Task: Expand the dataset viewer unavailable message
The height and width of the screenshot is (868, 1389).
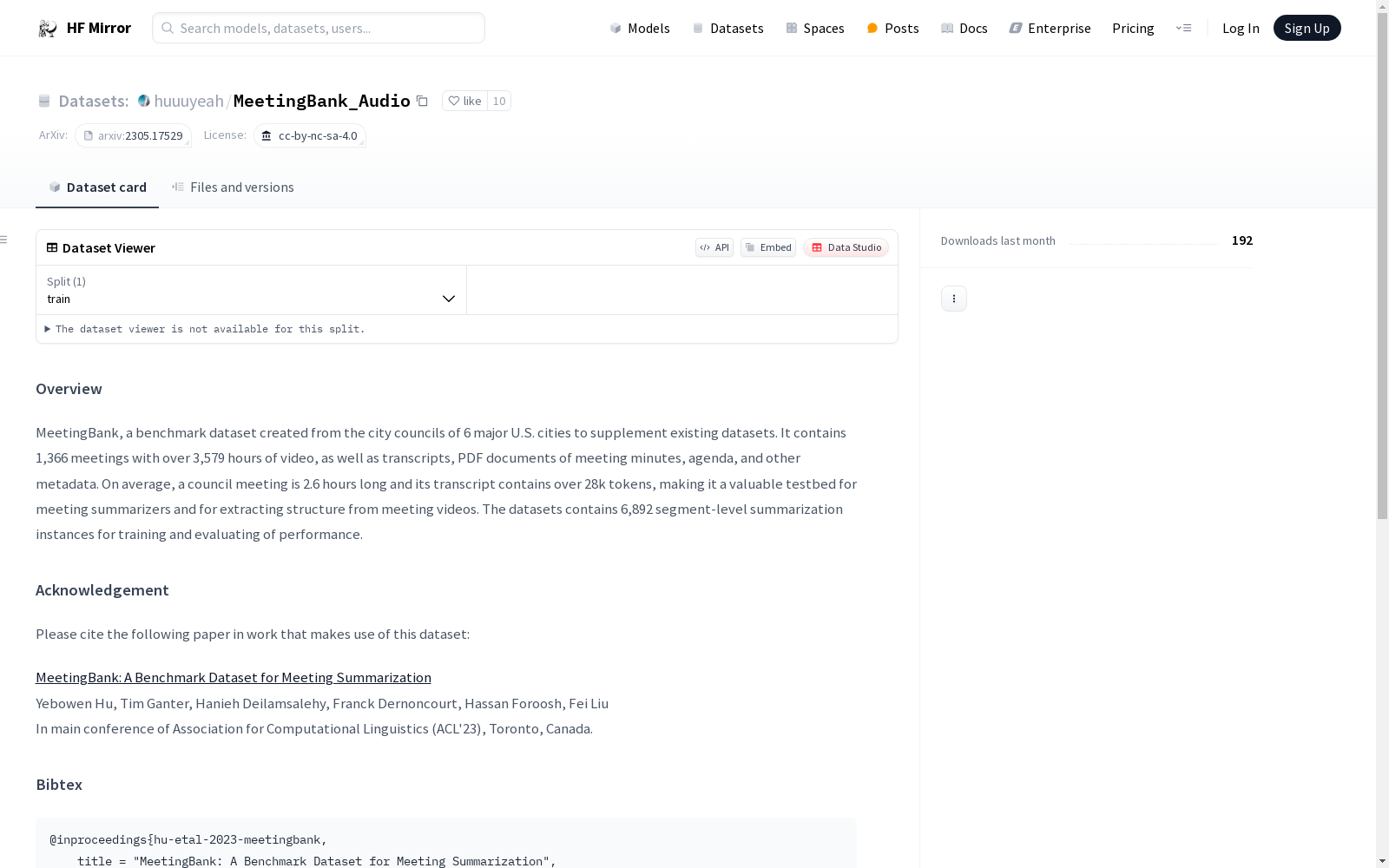Action: pos(206,329)
